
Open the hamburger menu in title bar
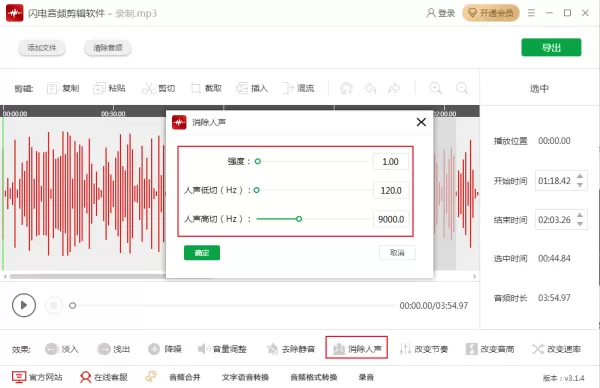point(531,13)
